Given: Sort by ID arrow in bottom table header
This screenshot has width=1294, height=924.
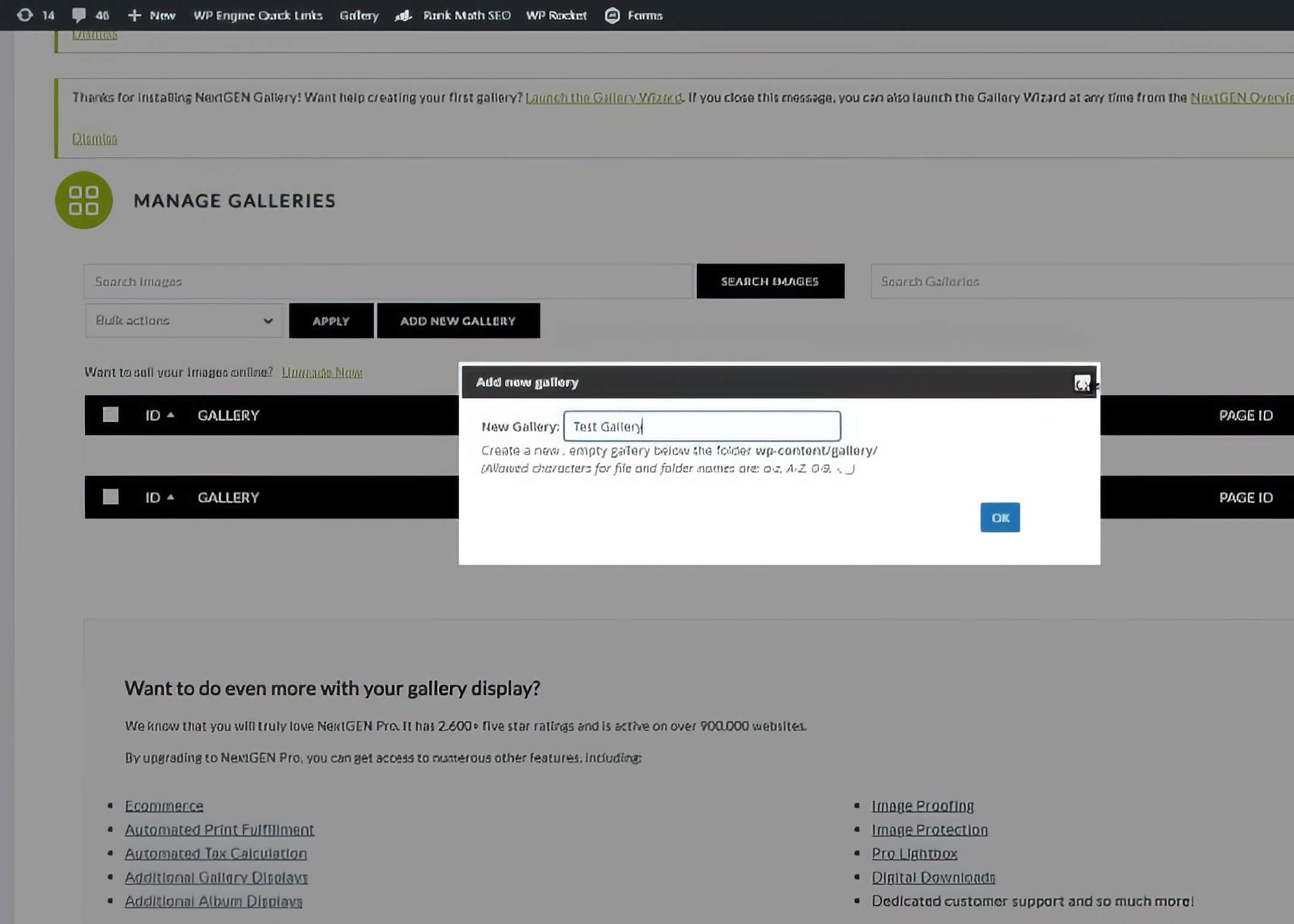Looking at the screenshot, I should (x=171, y=497).
